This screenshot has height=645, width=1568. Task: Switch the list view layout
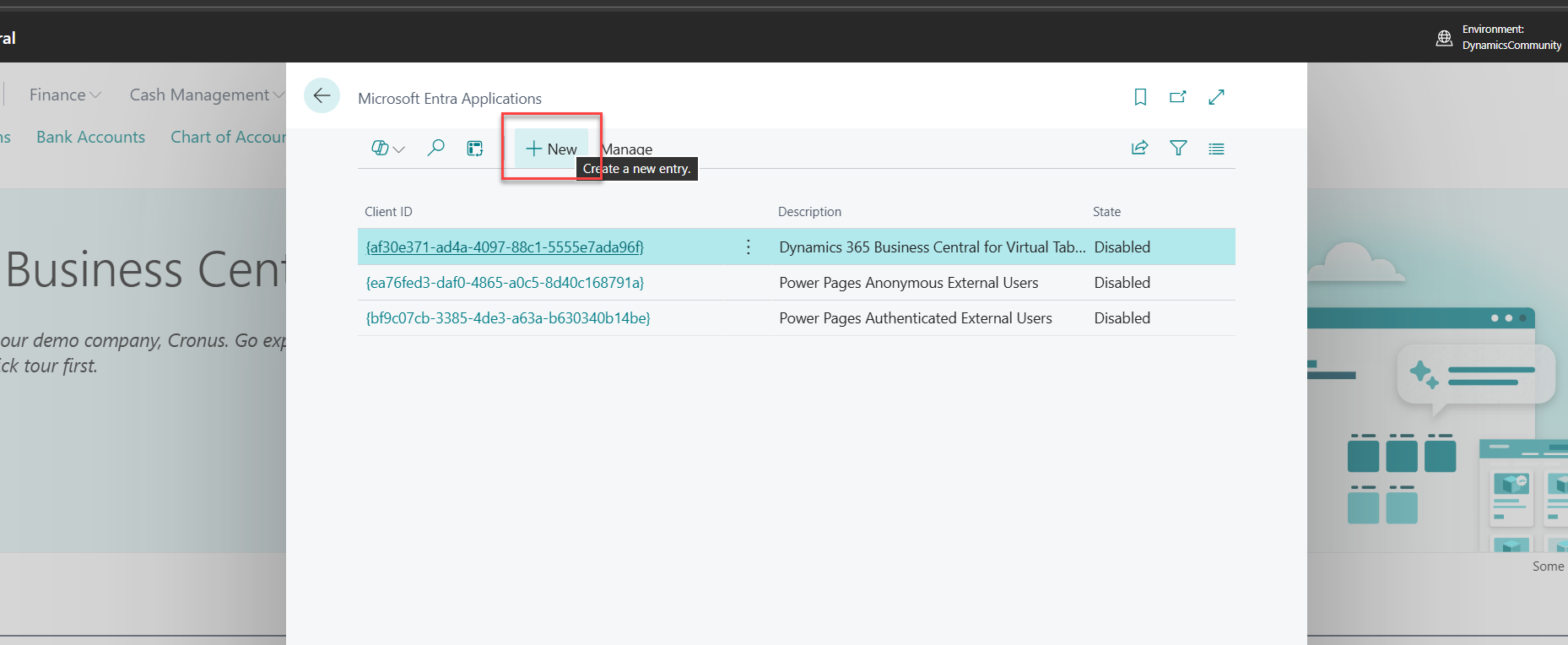coord(1216,149)
